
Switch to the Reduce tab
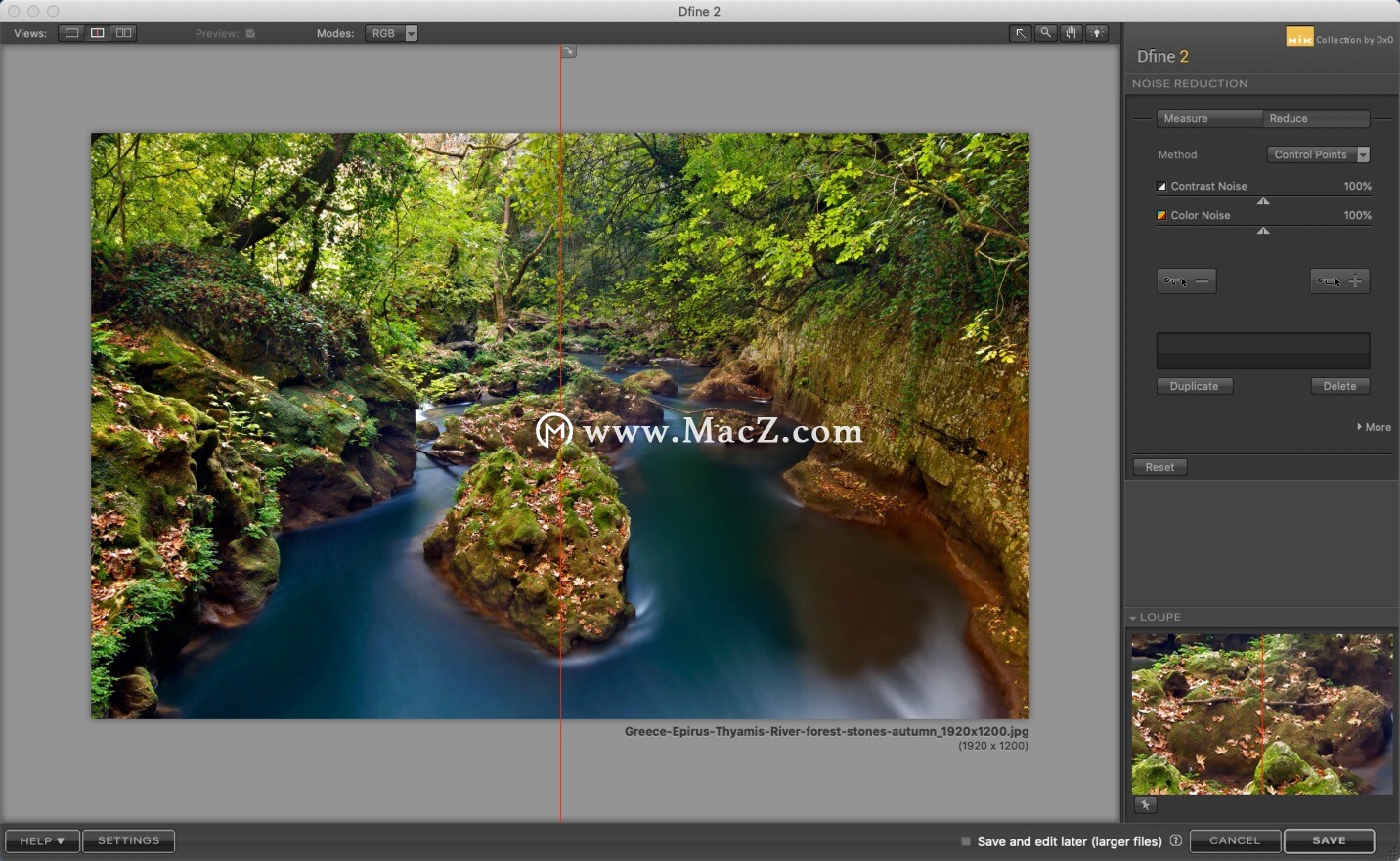(1316, 118)
